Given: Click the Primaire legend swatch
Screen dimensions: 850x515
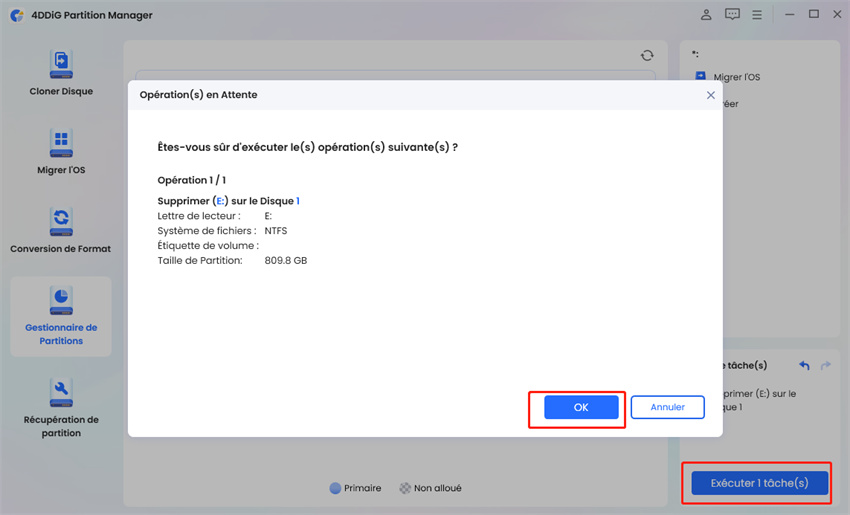Looking at the screenshot, I should tap(335, 488).
